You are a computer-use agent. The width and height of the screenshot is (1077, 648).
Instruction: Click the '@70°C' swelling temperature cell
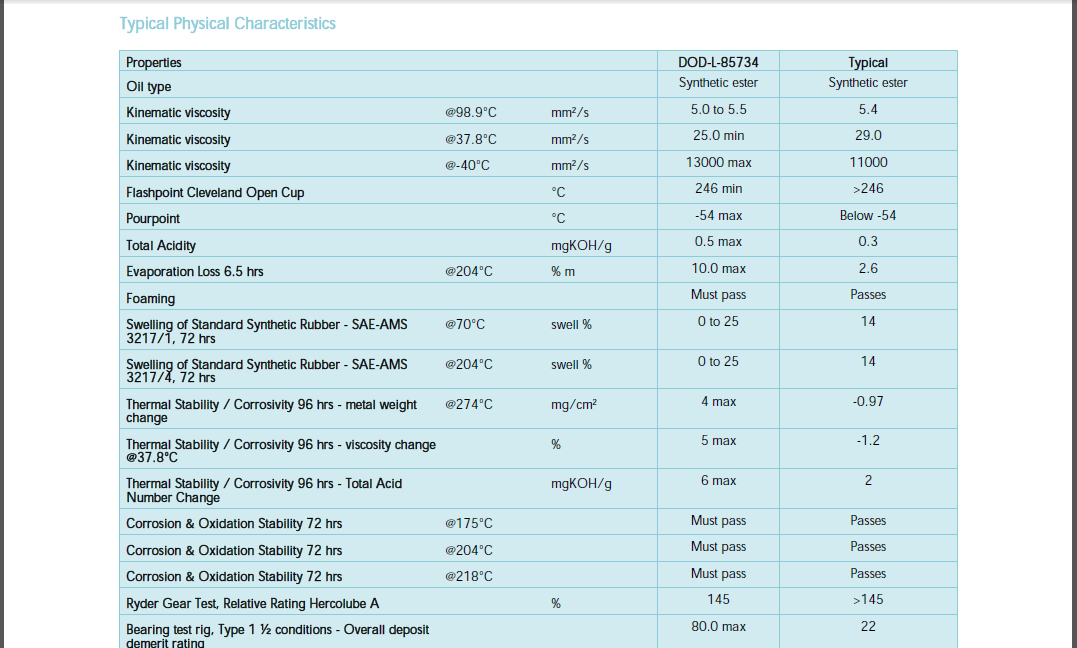[465, 325]
